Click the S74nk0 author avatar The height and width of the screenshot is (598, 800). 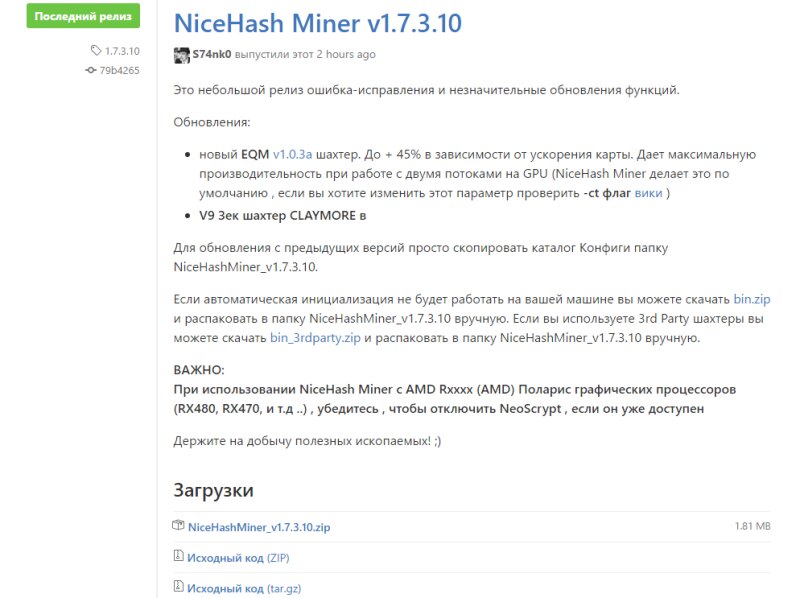[181, 55]
